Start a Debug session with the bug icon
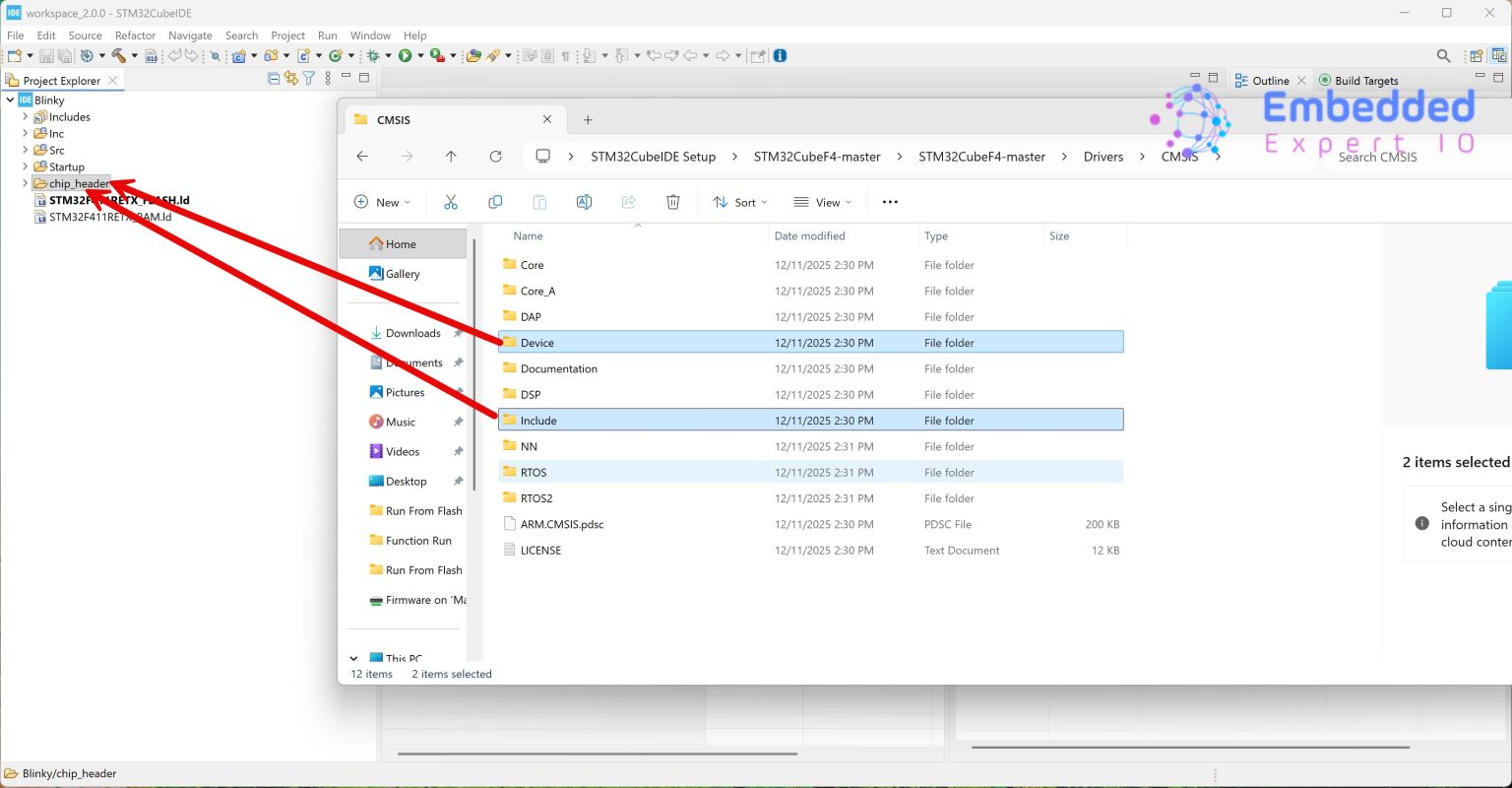1512x788 pixels. [374, 55]
